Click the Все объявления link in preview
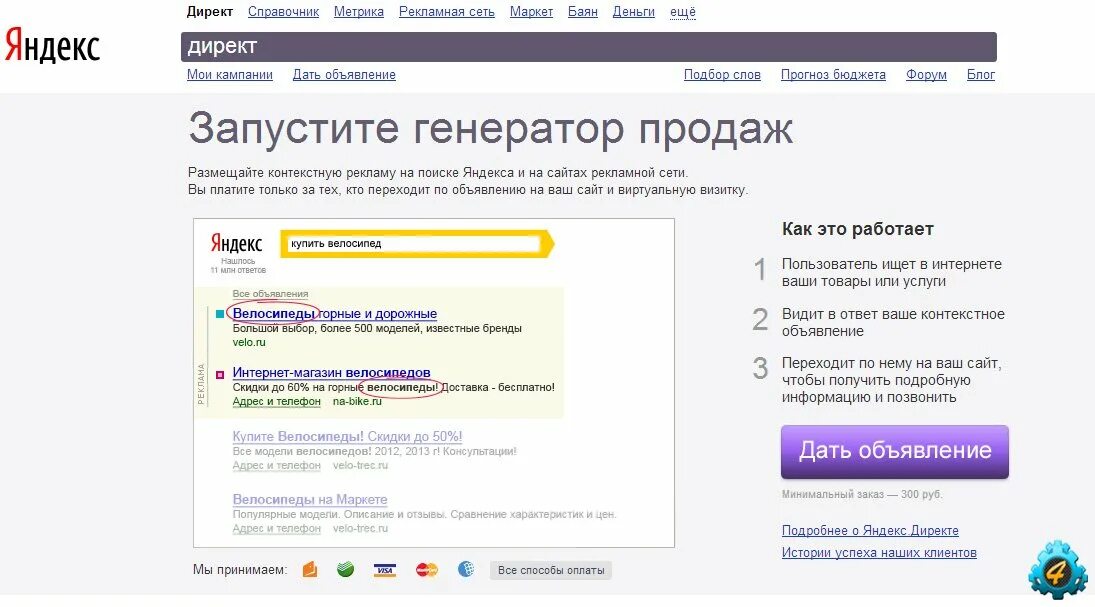The height and width of the screenshot is (607, 1095). tap(270, 294)
